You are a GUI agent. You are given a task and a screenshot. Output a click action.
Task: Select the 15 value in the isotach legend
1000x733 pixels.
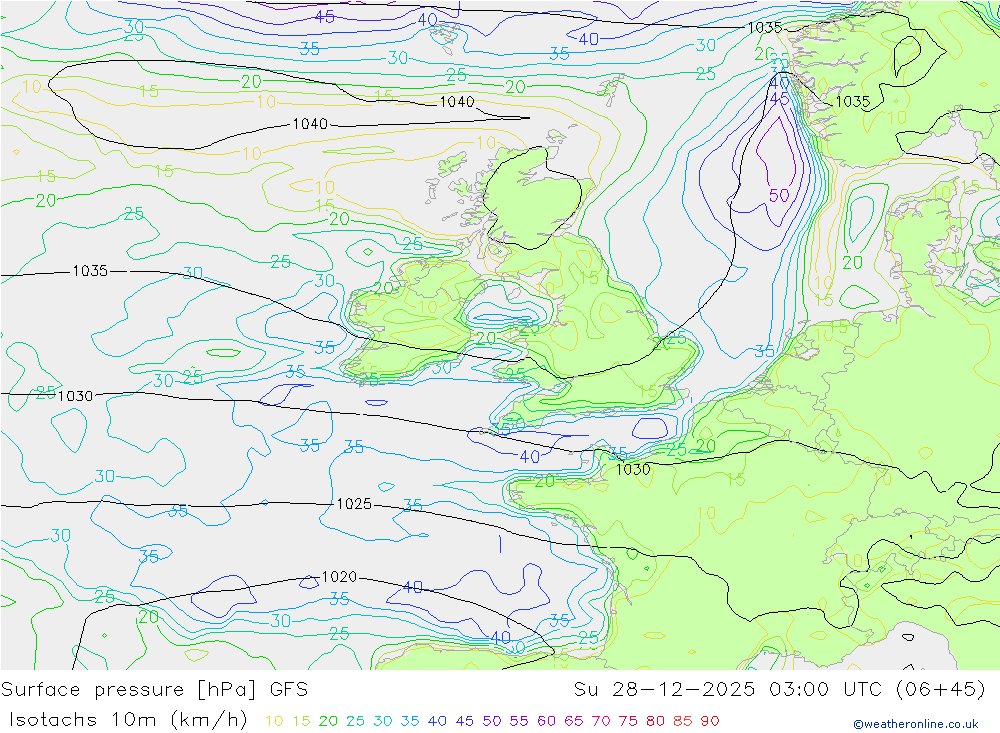point(301,721)
